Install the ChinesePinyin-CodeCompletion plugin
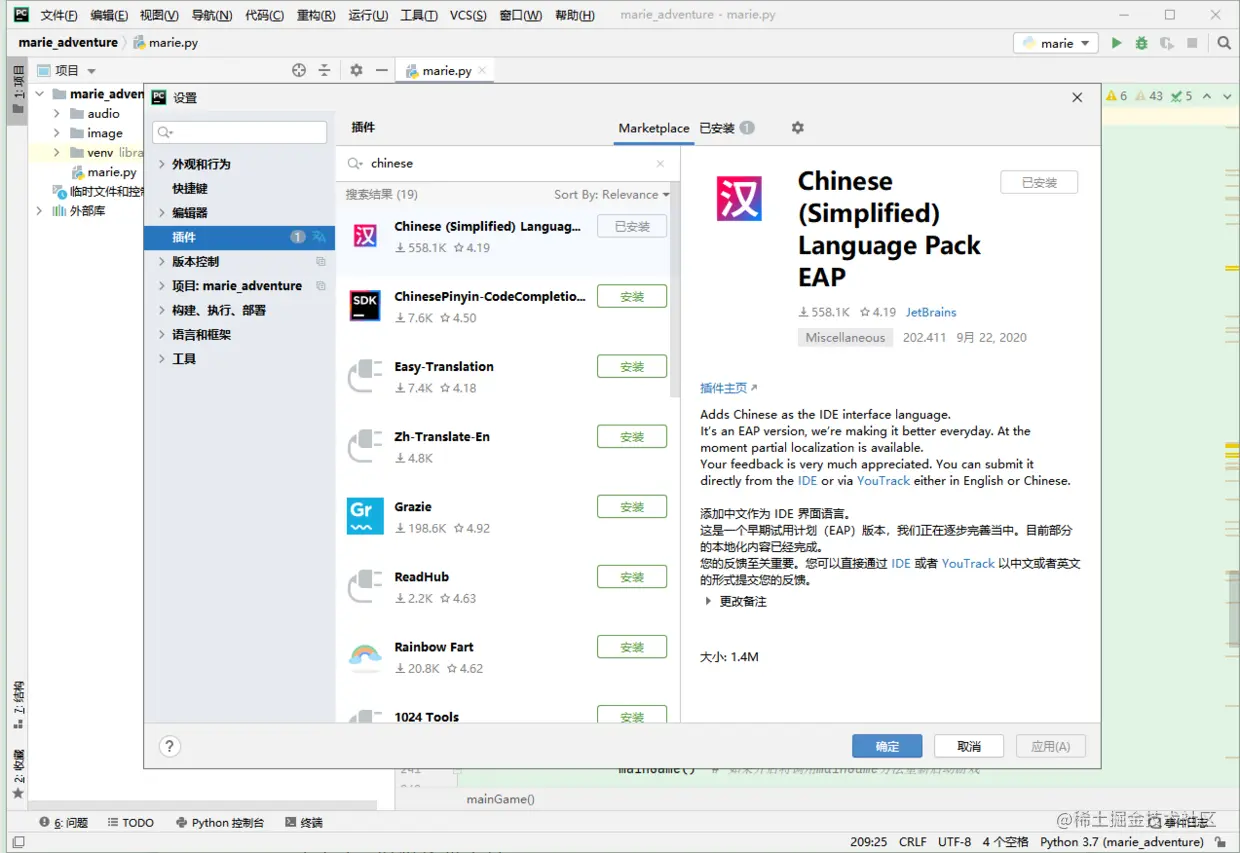1240x853 pixels. coord(632,296)
